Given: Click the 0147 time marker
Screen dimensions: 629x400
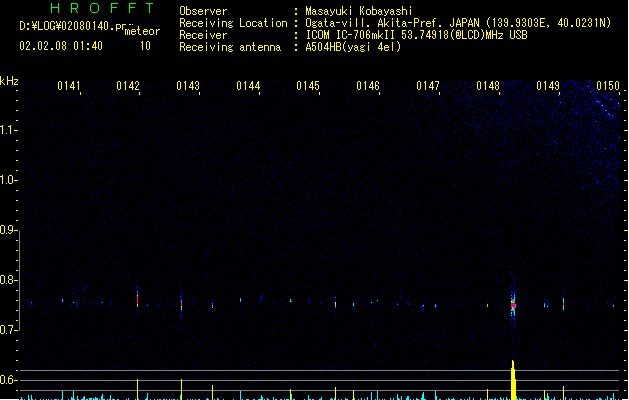Looking at the screenshot, I should coord(428,86).
